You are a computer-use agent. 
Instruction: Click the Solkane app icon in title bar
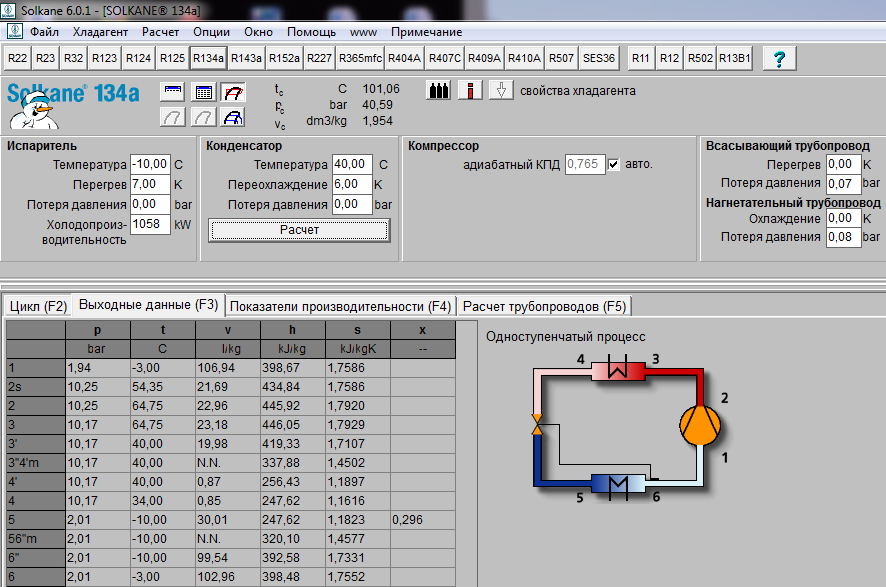8,10
